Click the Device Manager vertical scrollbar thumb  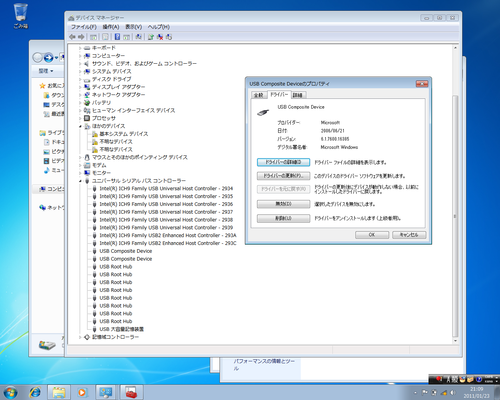click(x=455, y=216)
